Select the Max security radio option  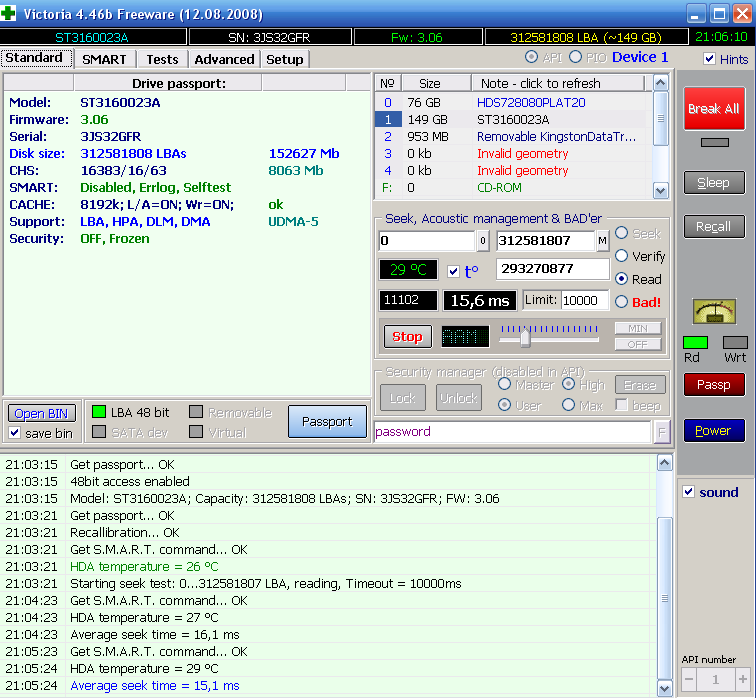(x=568, y=405)
